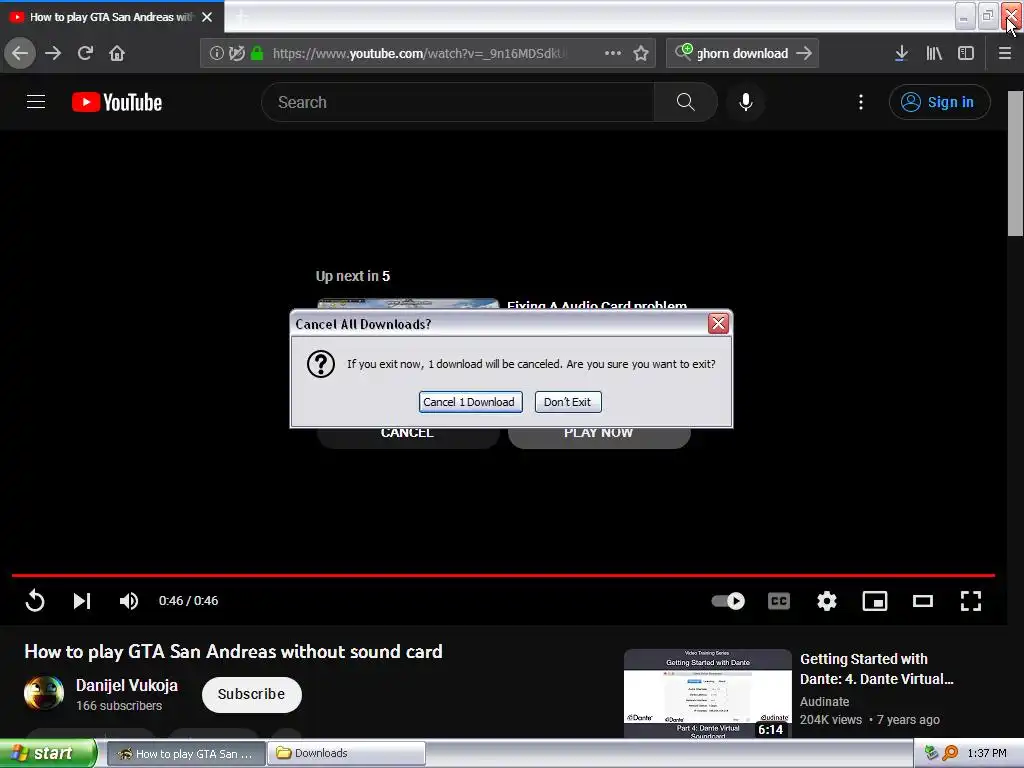The image size is (1024, 768).
Task: Click the address bar URL
Action: pyautogui.click(x=420, y=54)
